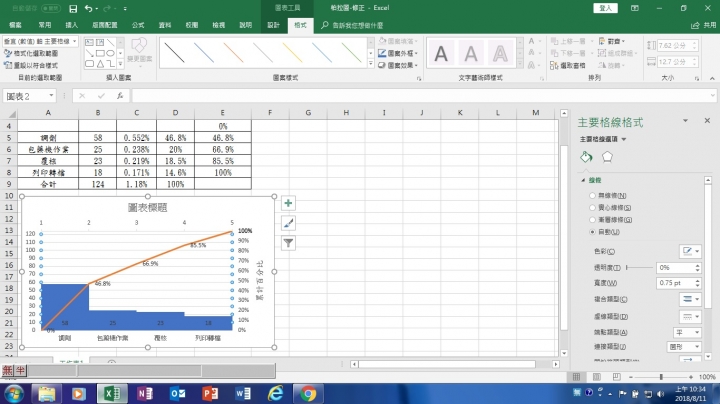Open the 檔案 (File) tab
This screenshot has height=404, width=720.
click(x=16, y=25)
